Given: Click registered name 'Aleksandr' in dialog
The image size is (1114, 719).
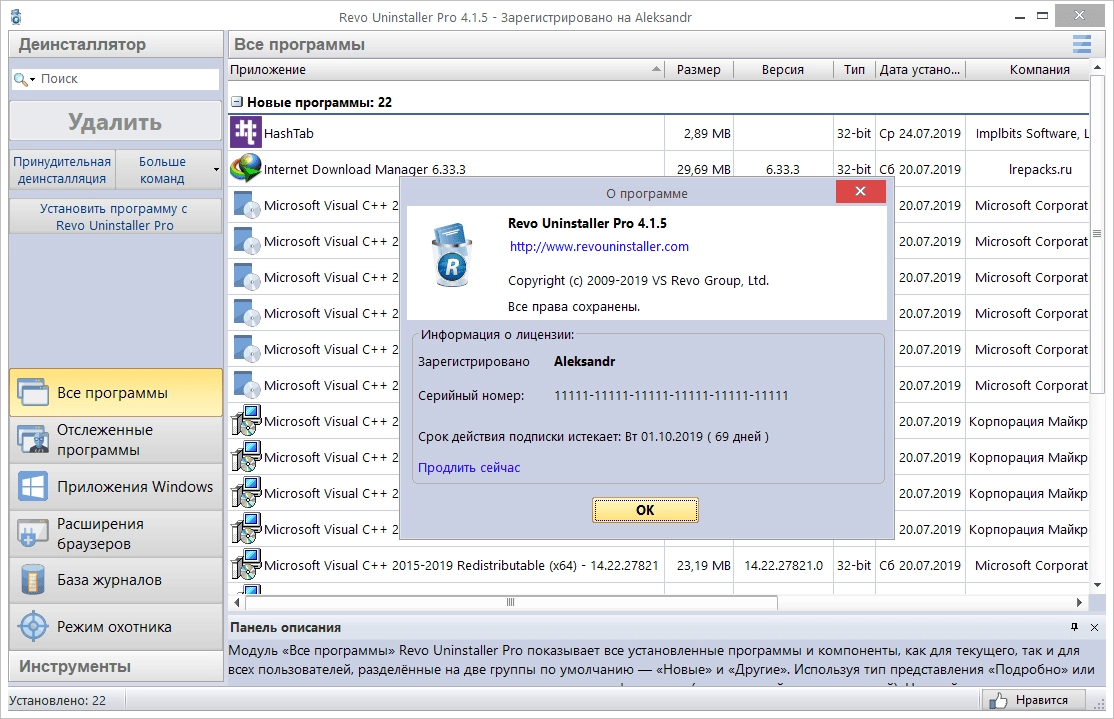Looking at the screenshot, I should pyautogui.click(x=584, y=361).
